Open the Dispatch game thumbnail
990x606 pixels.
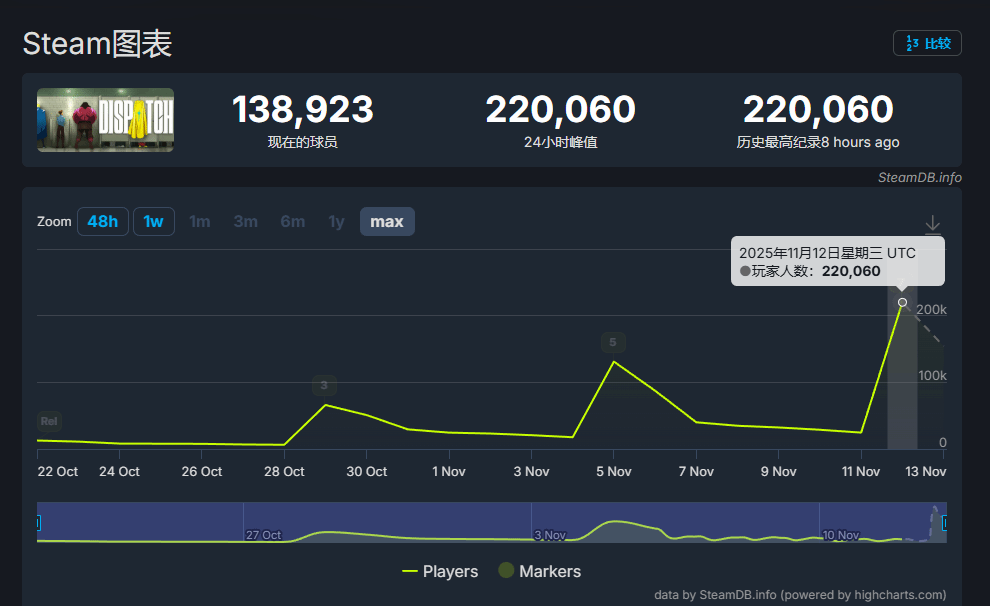click(105, 120)
